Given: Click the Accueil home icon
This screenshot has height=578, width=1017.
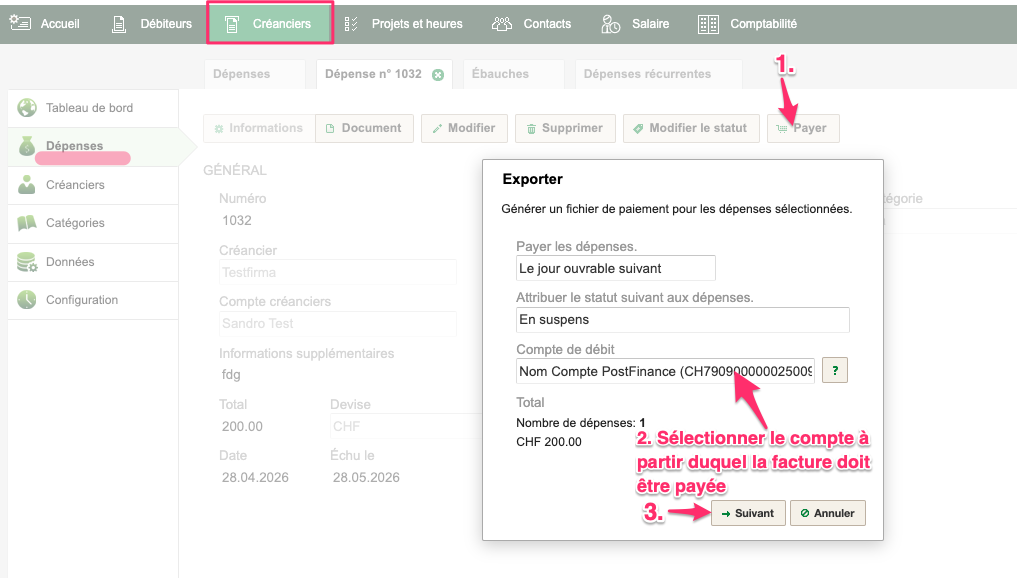Looking at the screenshot, I should point(20,23).
